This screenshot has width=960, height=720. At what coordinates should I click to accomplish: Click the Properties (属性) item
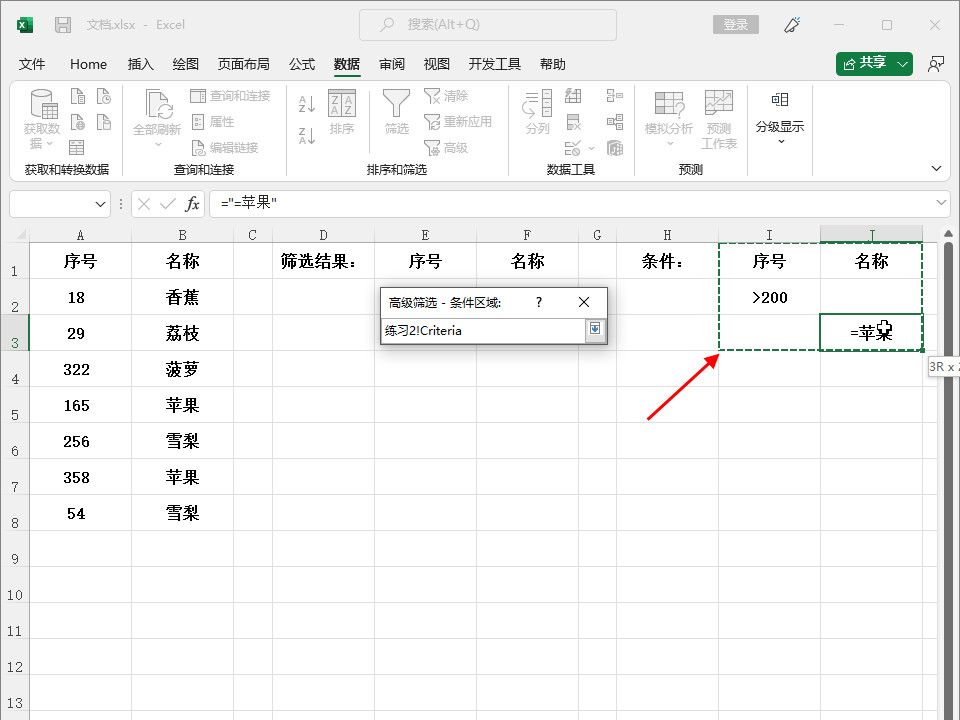pos(213,122)
